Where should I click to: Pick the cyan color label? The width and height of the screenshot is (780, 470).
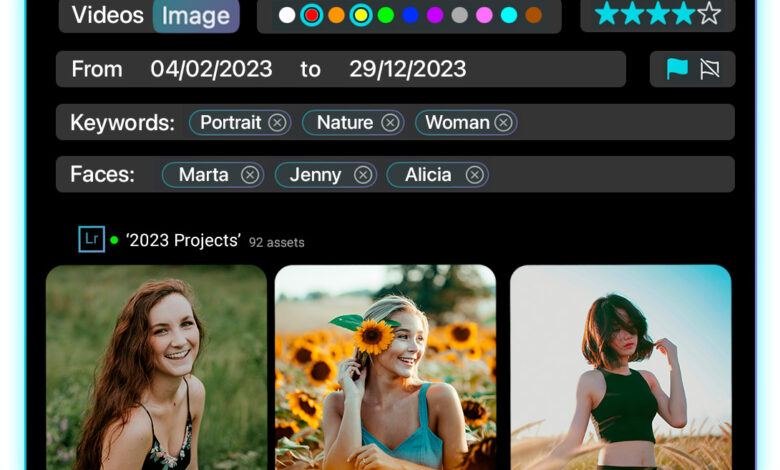point(509,15)
